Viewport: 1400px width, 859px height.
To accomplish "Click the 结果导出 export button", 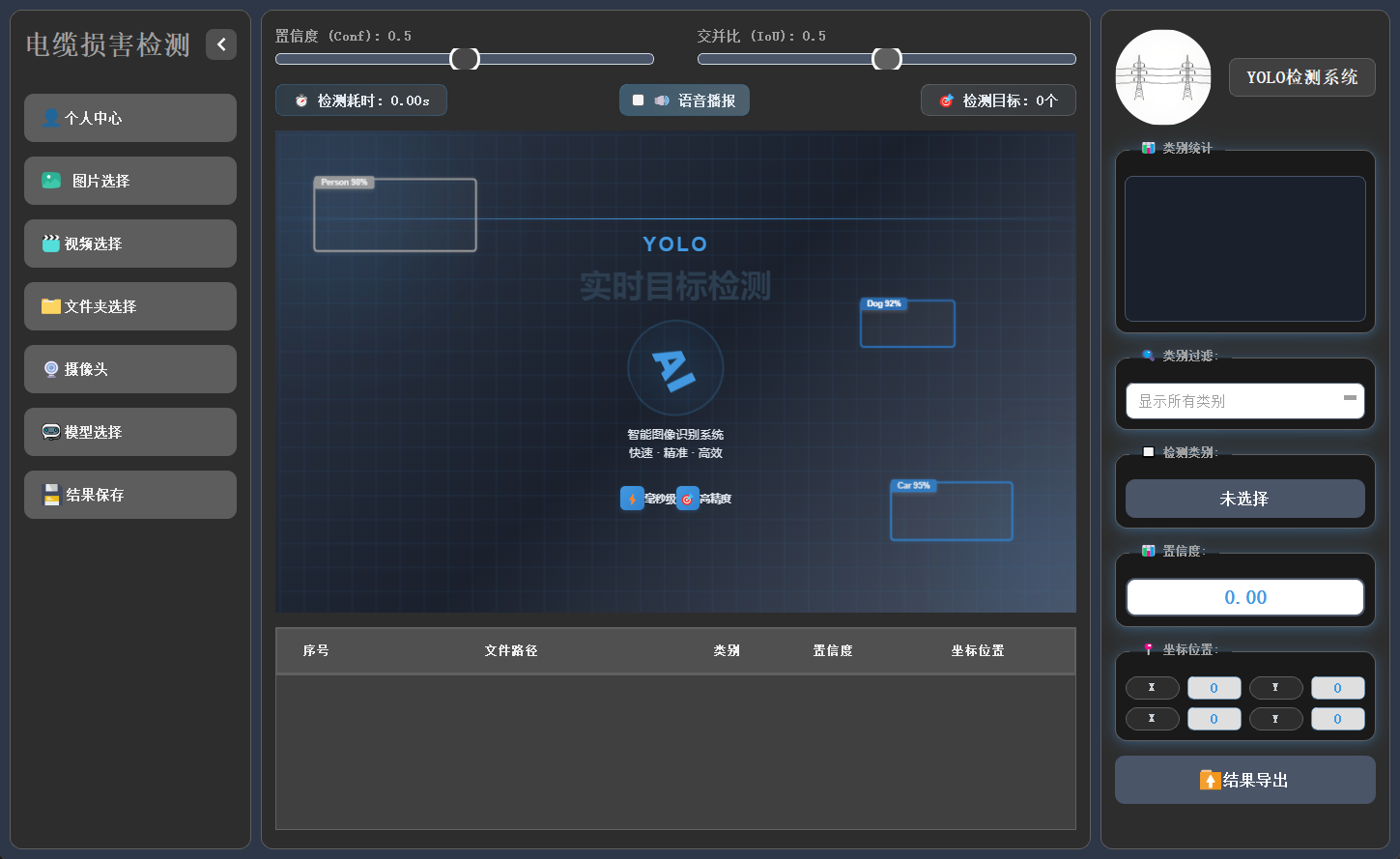I will (1245, 780).
